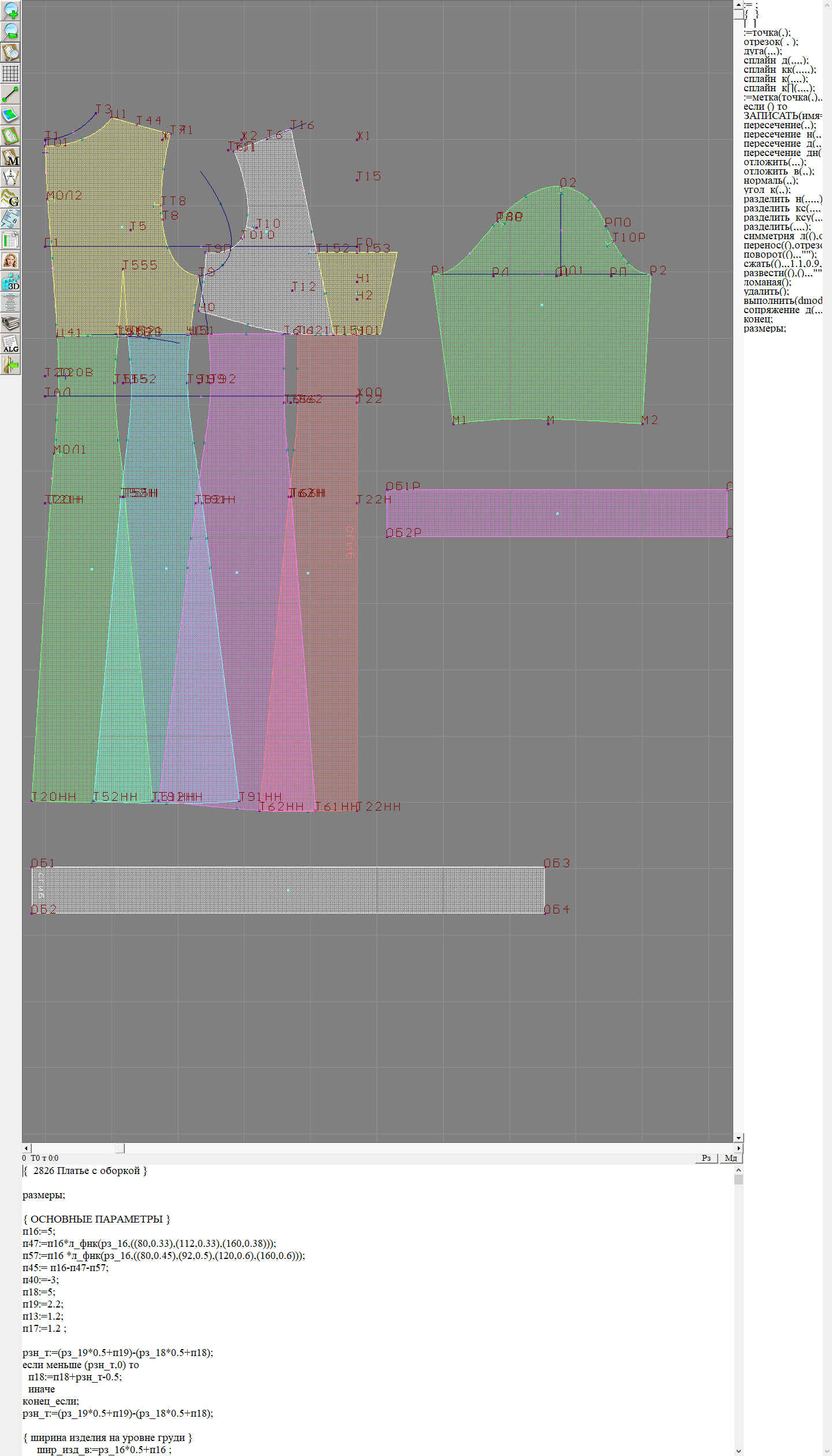Place cursor on 'ОСНОВНЫЕ ПАРАМЕТРЫ' comment line
Screen dimensions: 832x1456
click(x=96, y=1219)
